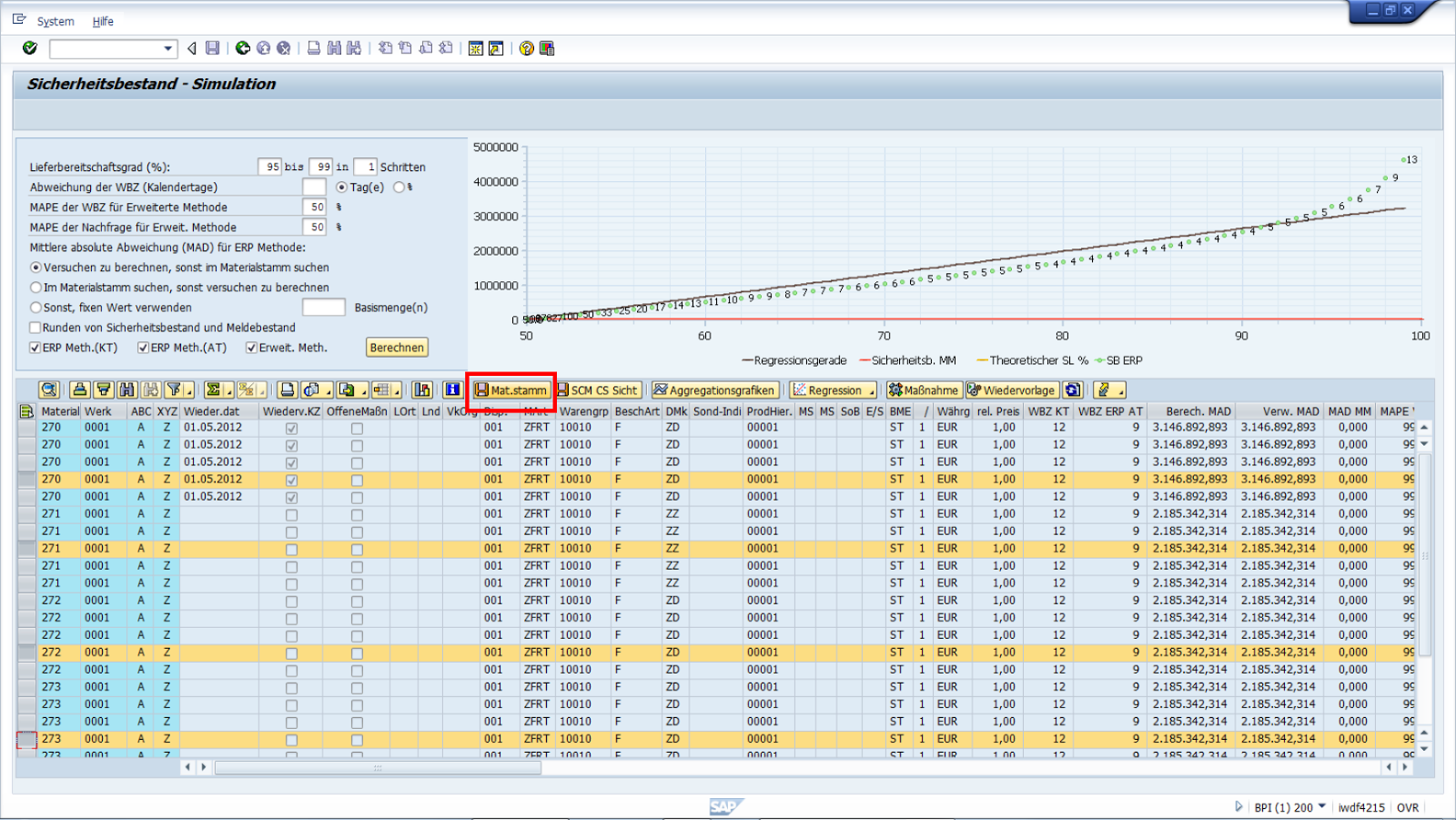Open the Print icon in the grid toolbar
1456x820 pixels.
286,390
